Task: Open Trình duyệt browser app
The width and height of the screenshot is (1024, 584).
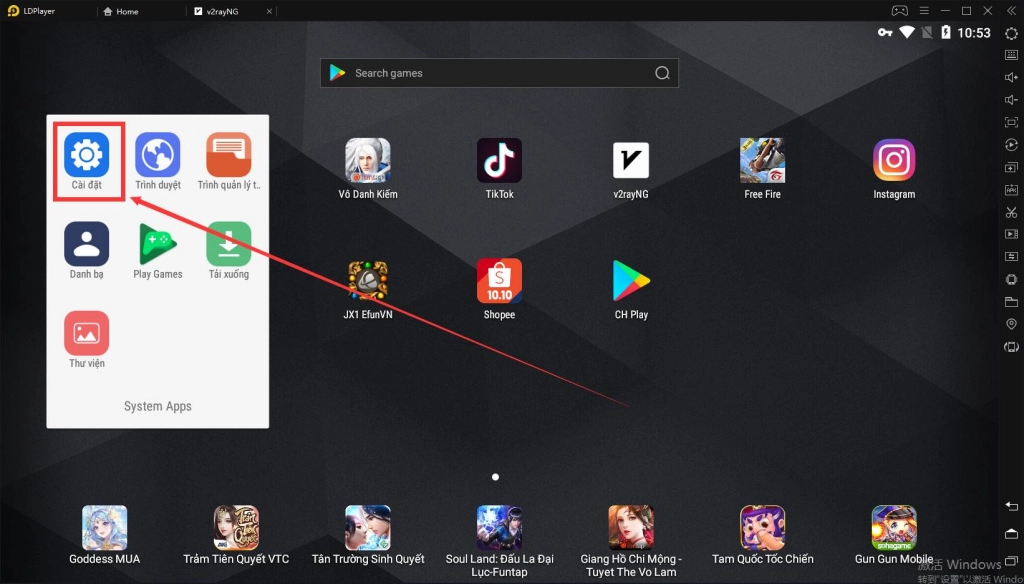Action: [158, 156]
